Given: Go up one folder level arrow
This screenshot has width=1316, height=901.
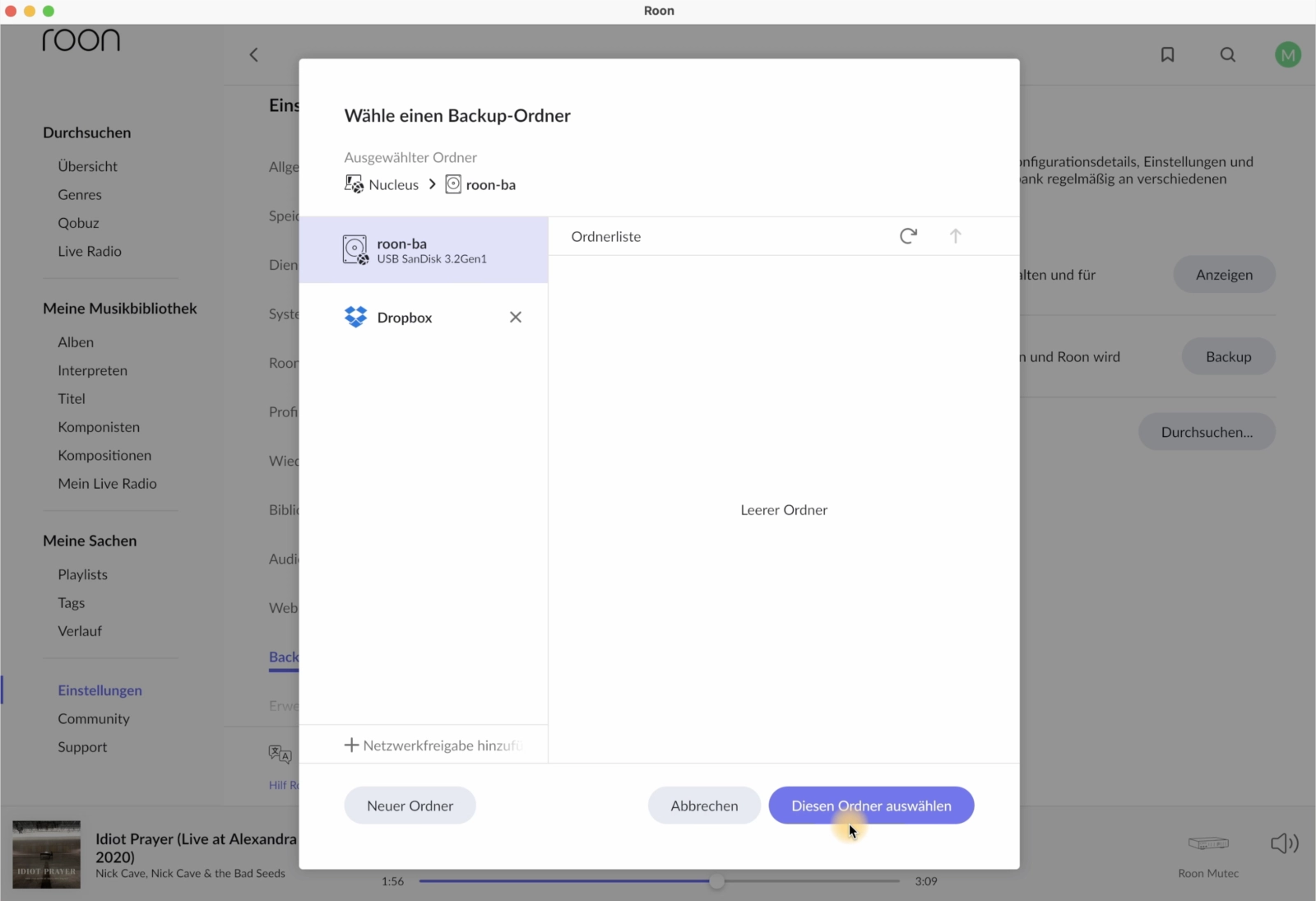Looking at the screenshot, I should pos(955,236).
